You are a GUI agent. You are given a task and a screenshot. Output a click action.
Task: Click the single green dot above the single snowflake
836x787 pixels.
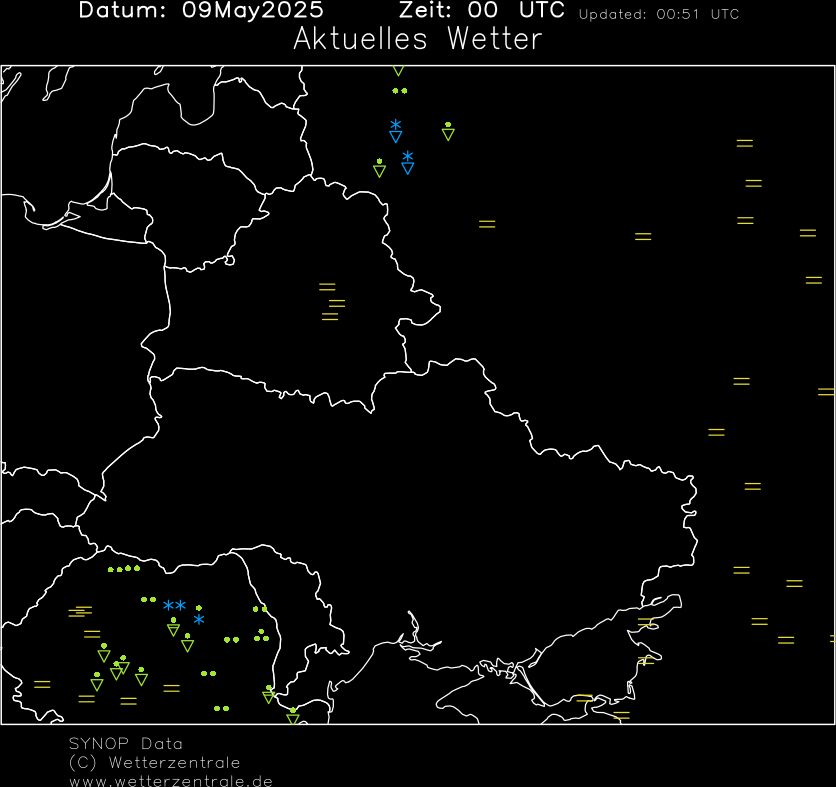[x=199, y=608]
